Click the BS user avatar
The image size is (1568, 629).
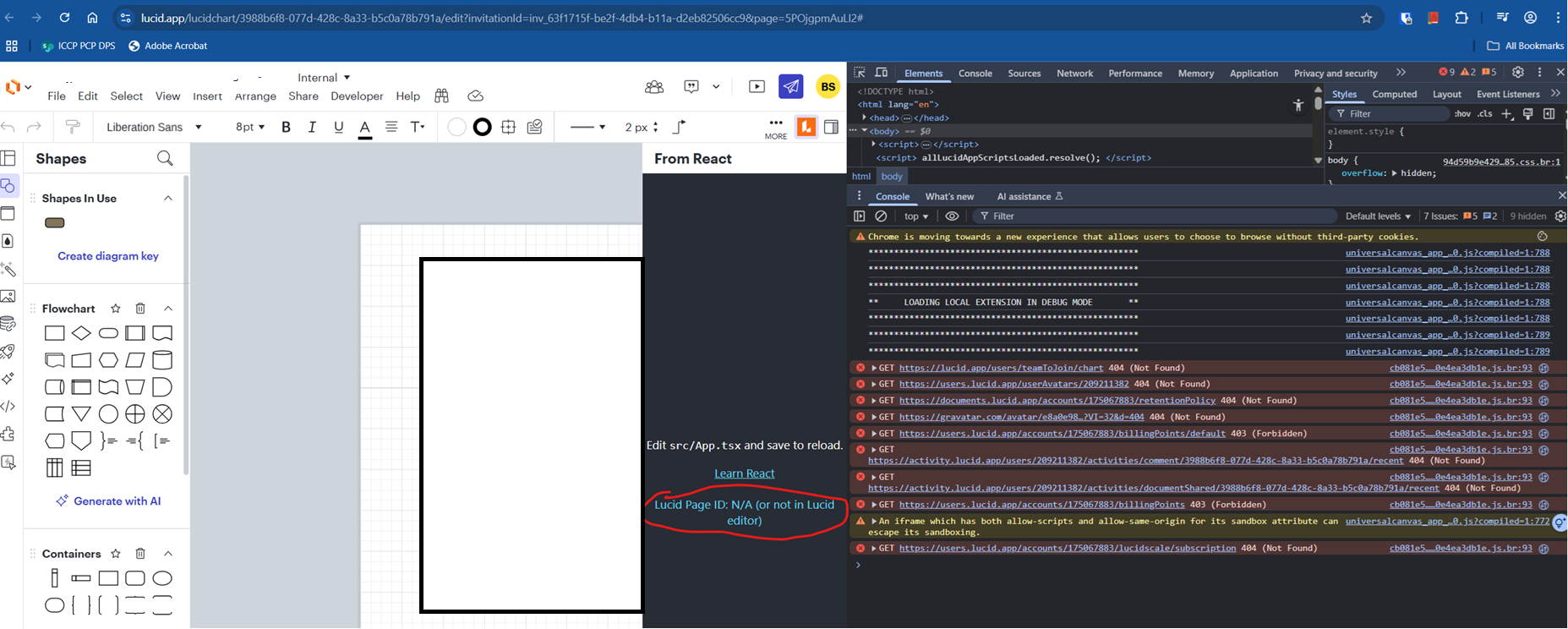828,86
